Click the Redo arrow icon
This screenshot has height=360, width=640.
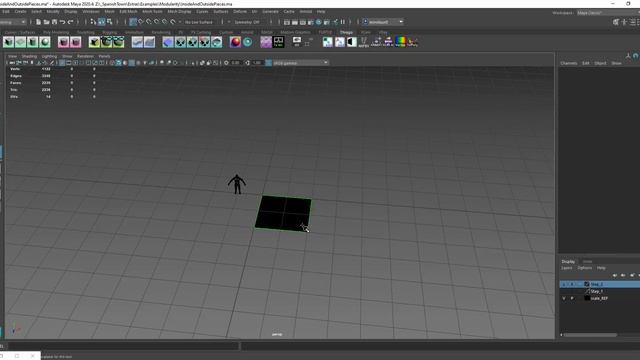(70, 22)
